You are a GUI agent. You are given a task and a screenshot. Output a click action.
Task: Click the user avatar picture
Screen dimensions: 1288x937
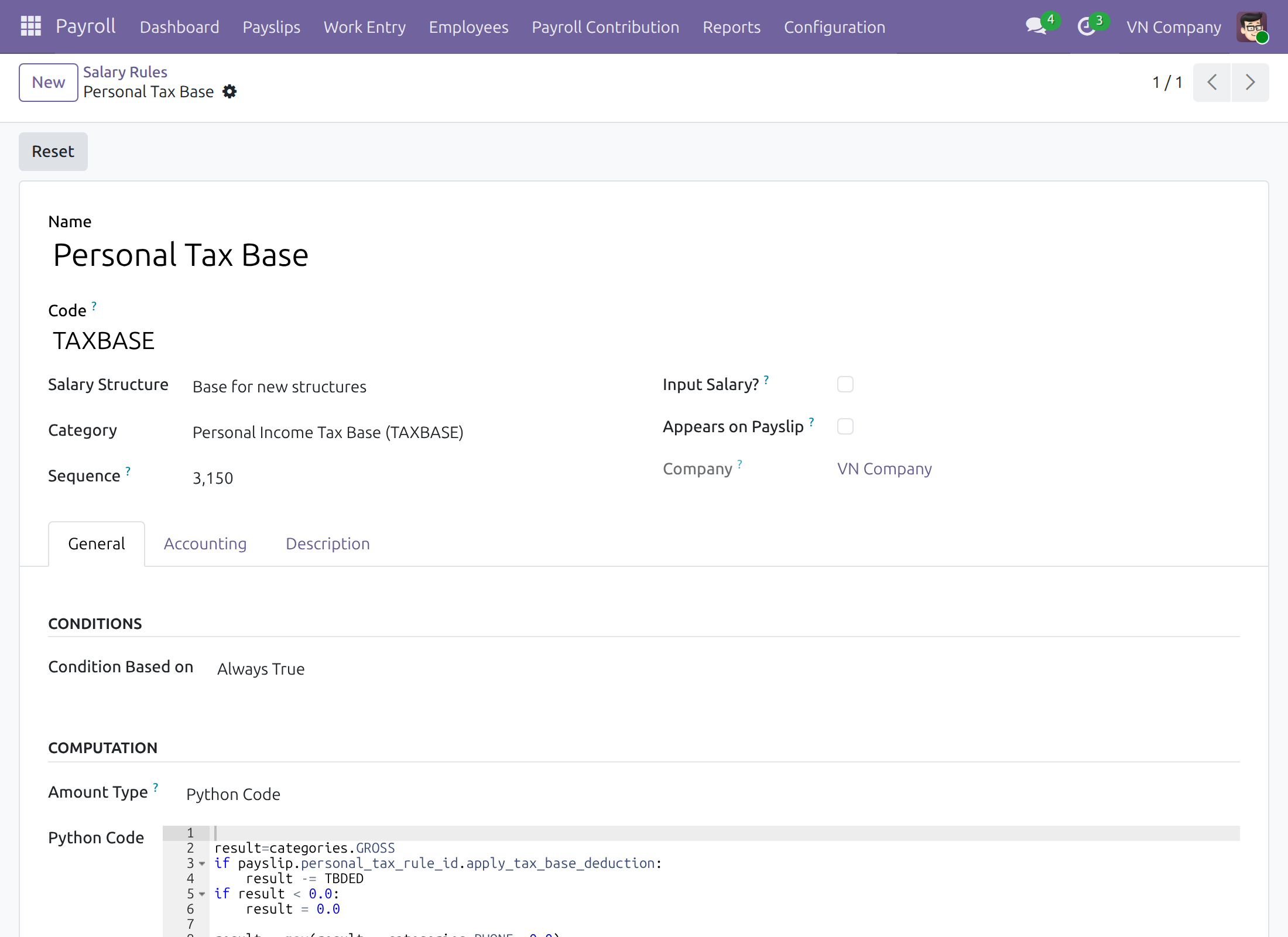click(1252, 27)
